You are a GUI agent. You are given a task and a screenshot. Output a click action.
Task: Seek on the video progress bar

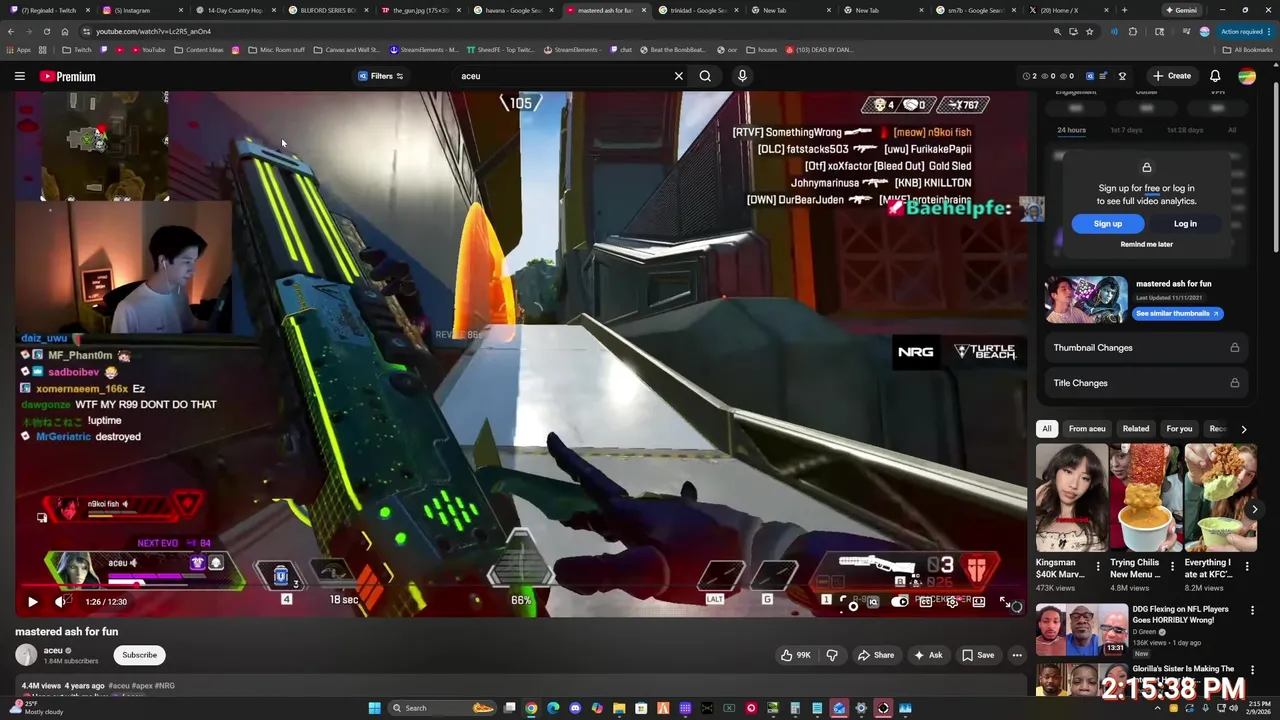520,585
